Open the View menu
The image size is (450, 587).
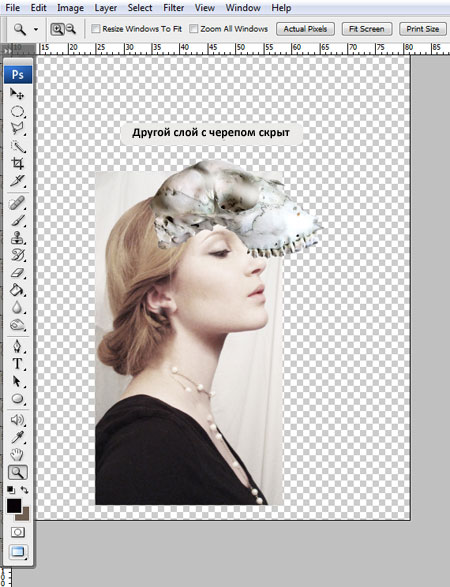pyautogui.click(x=204, y=7)
